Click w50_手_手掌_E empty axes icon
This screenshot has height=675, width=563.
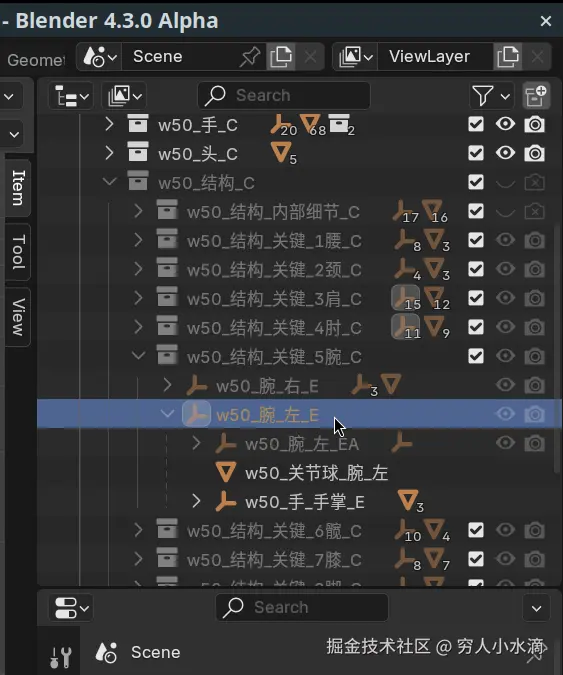tap(226, 501)
